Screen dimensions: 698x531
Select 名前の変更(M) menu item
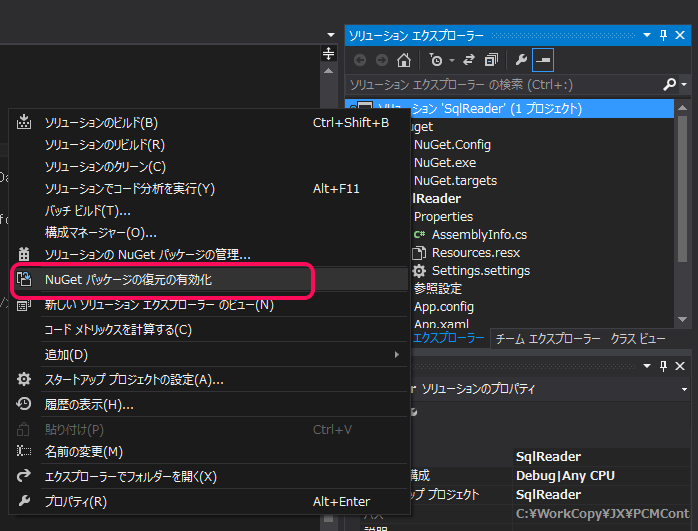tap(209, 452)
